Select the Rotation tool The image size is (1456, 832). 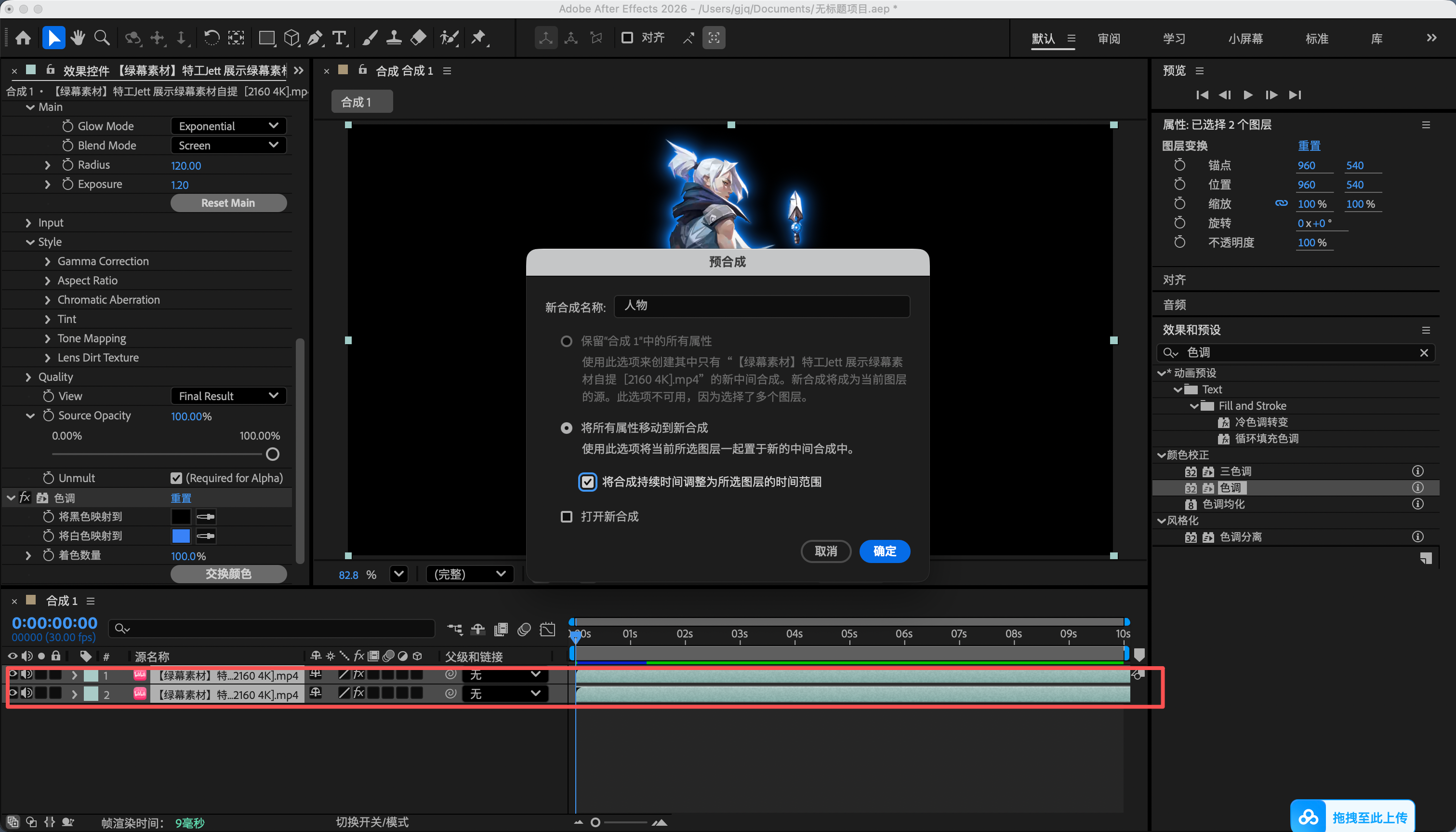[211, 38]
